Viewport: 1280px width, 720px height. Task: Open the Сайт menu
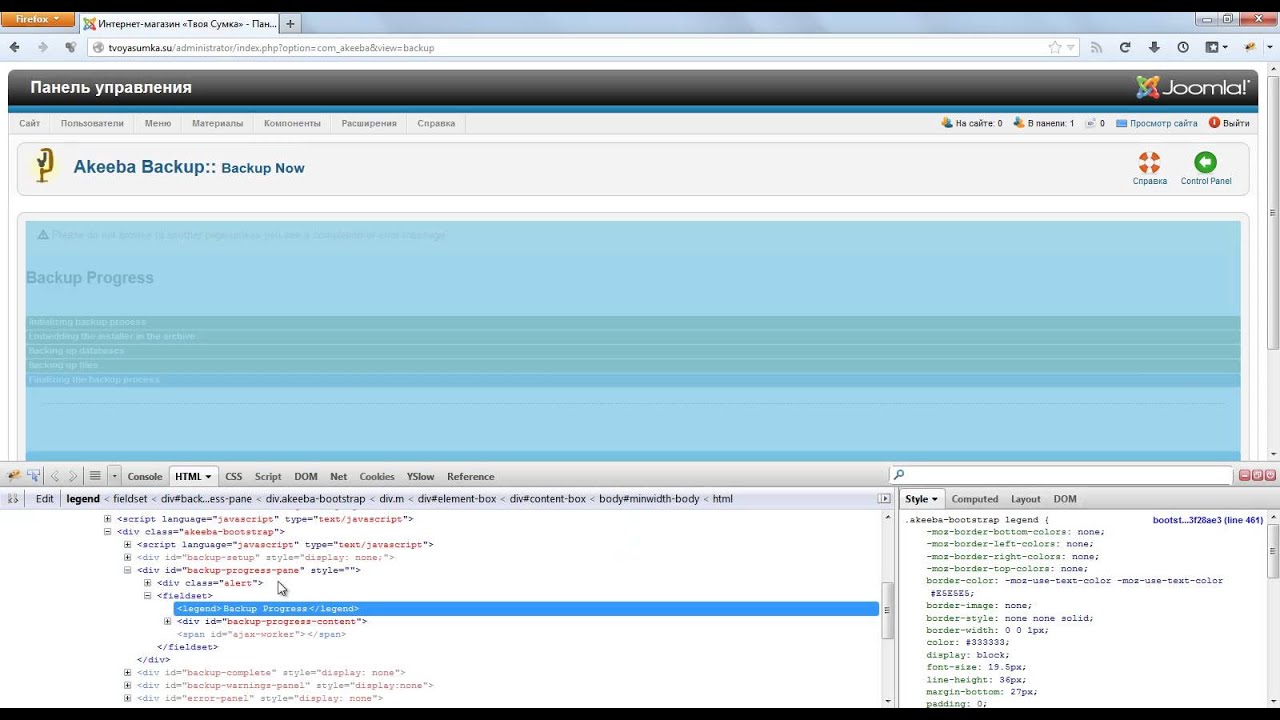pos(29,123)
